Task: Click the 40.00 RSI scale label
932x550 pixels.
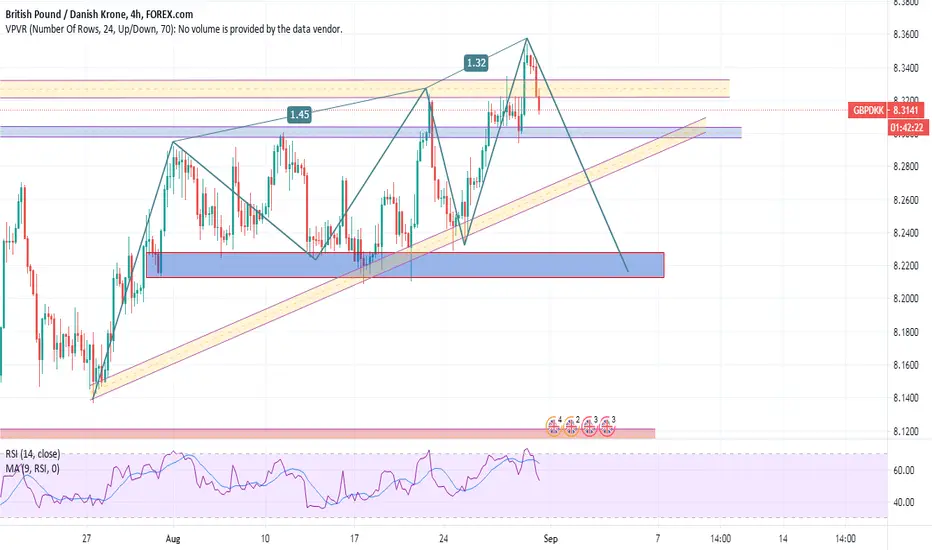Action: [903, 502]
